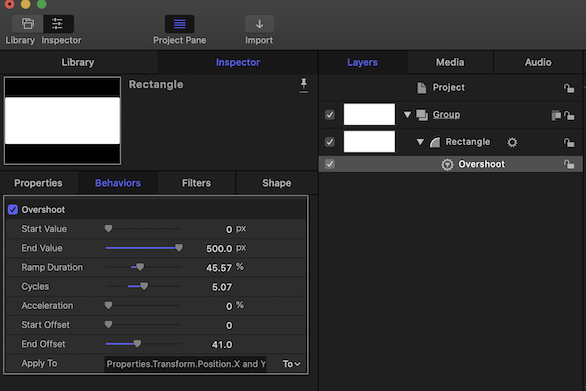Click the Overshoot behavior gear icon
This screenshot has width=586, height=391.
(x=447, y=164)
